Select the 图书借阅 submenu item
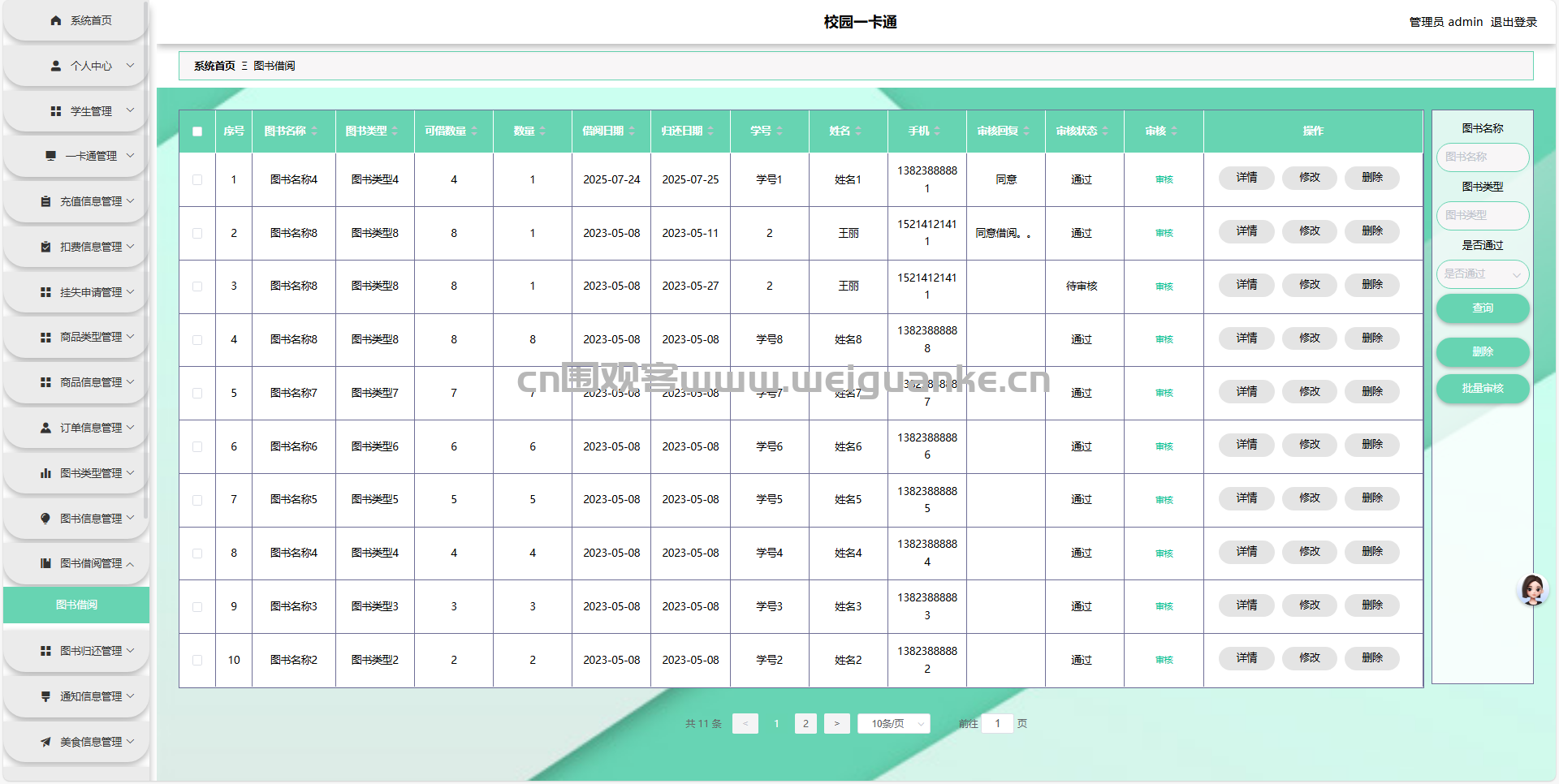 (x=76, y=605)
